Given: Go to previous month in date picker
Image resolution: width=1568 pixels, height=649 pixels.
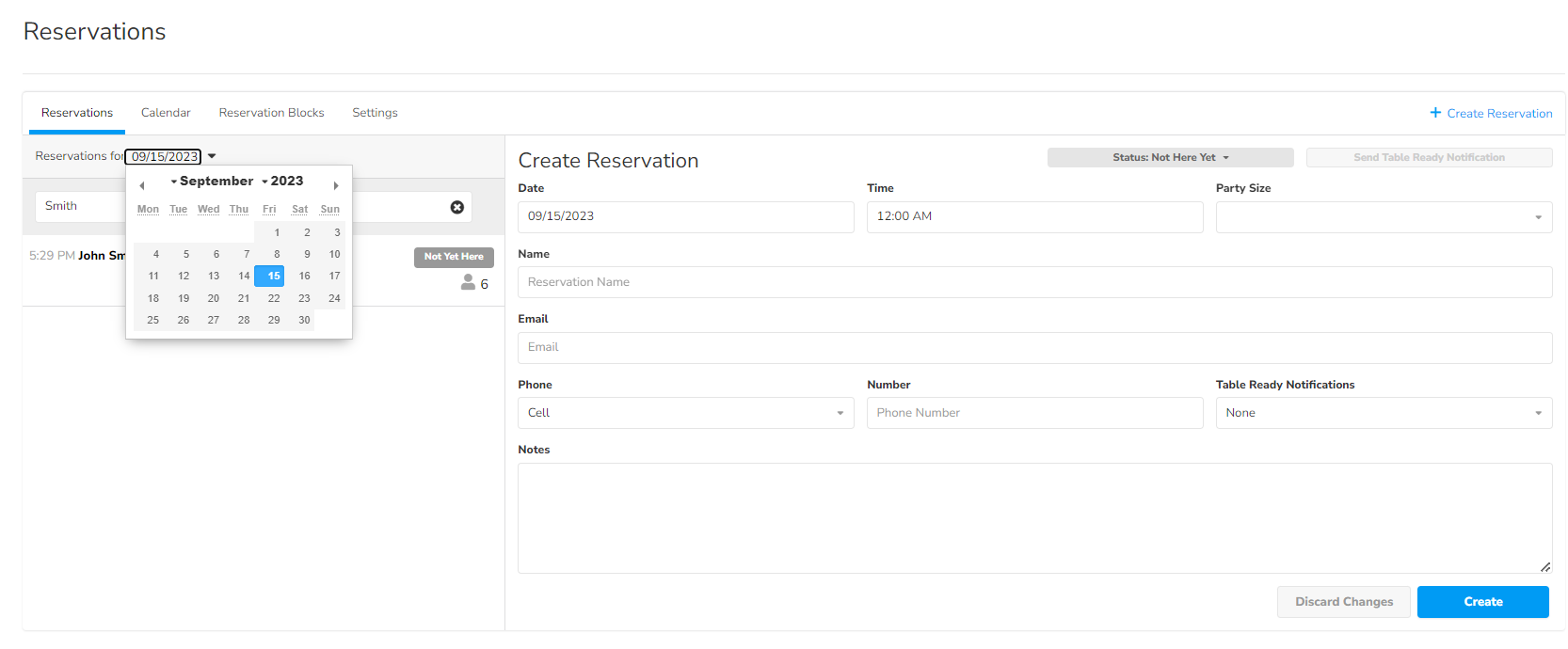Looking at the screenshot, I should (x=142, y=186).
